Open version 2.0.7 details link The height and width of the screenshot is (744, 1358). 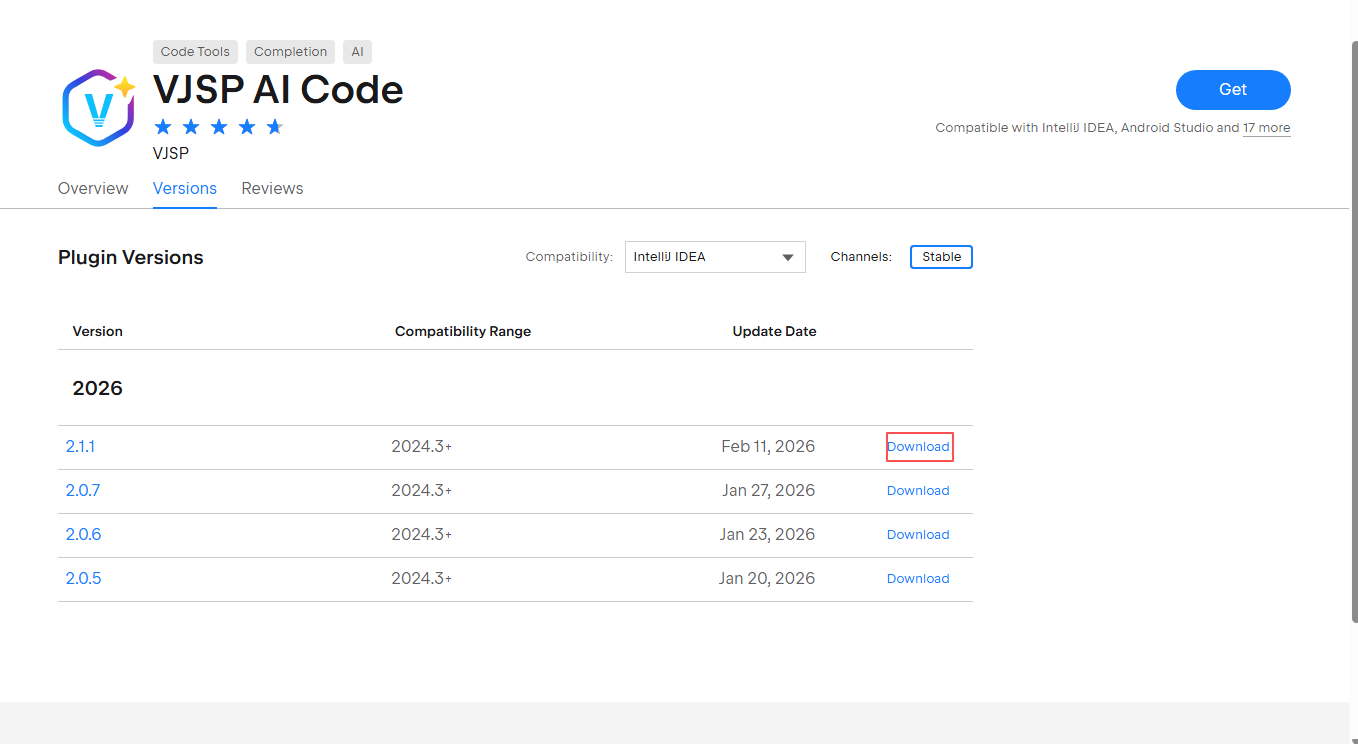tap(83, 491)
